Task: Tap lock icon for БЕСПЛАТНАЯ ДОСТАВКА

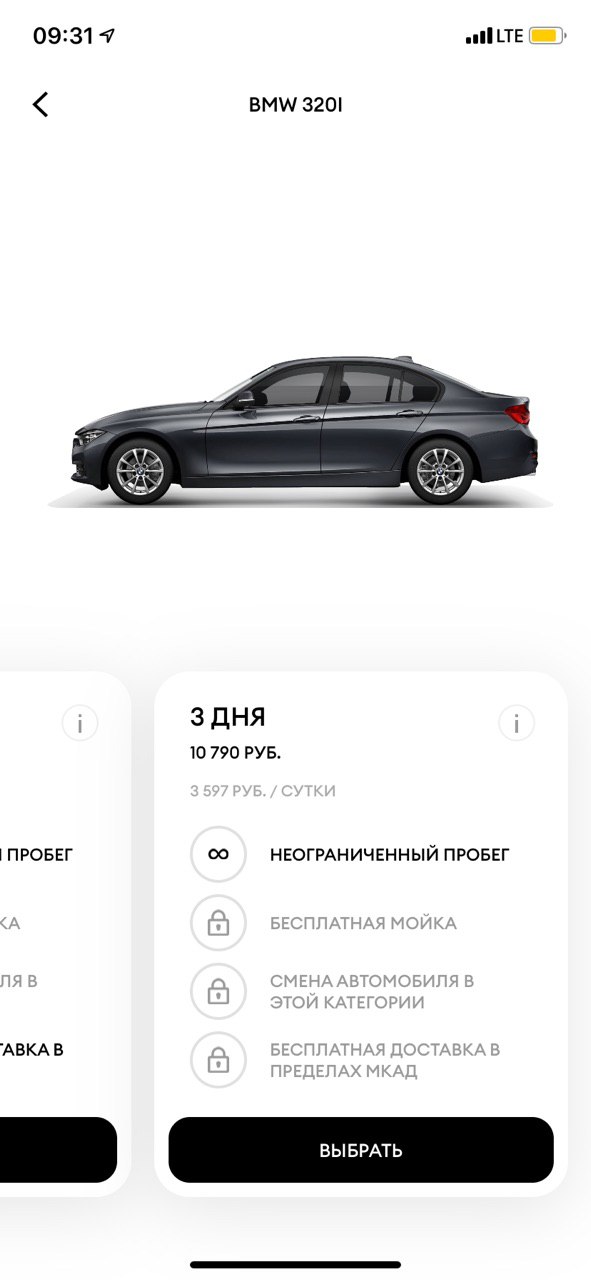Action: click(218, 1060)
